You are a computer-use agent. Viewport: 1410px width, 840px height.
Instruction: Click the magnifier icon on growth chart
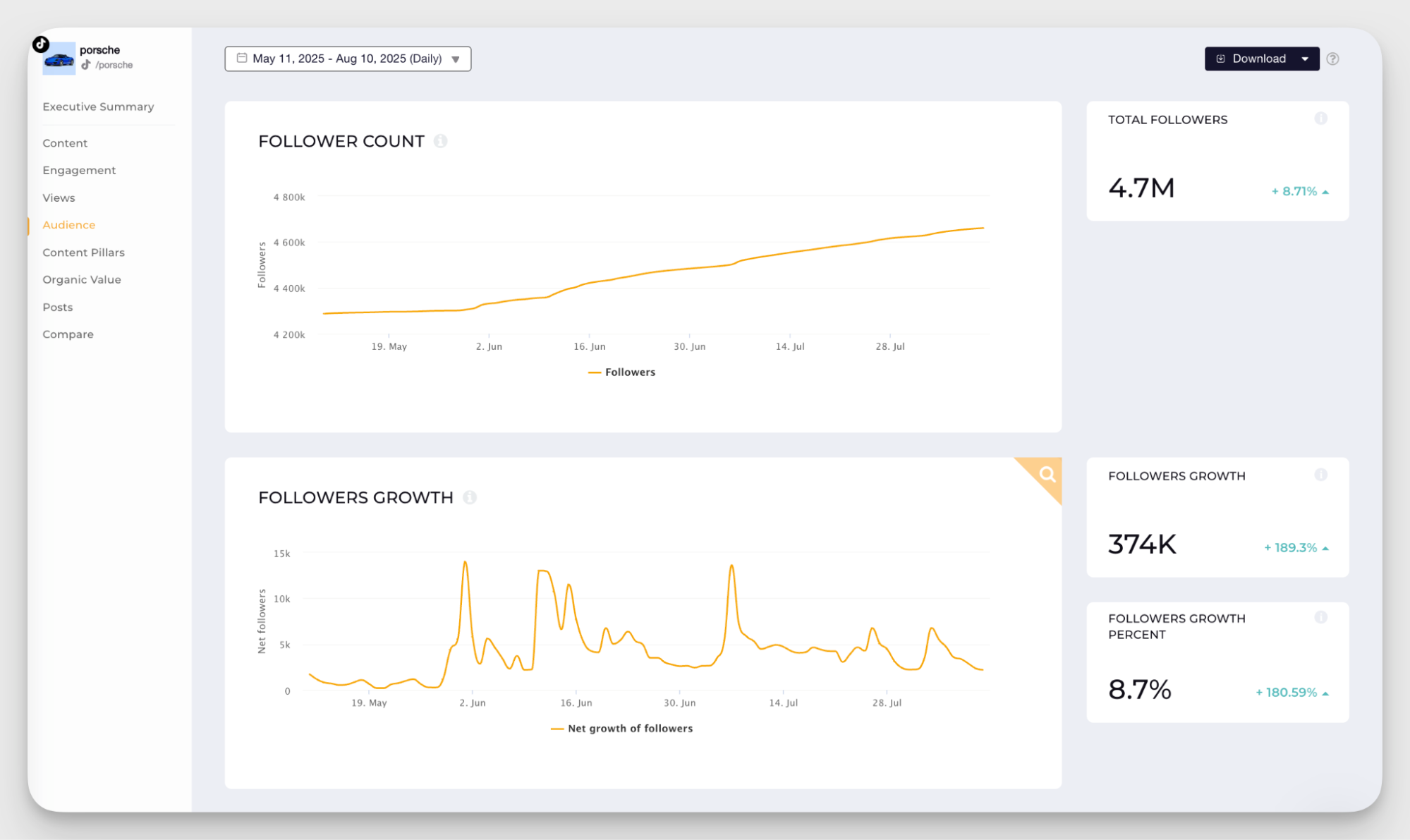tap(1047, 475)
